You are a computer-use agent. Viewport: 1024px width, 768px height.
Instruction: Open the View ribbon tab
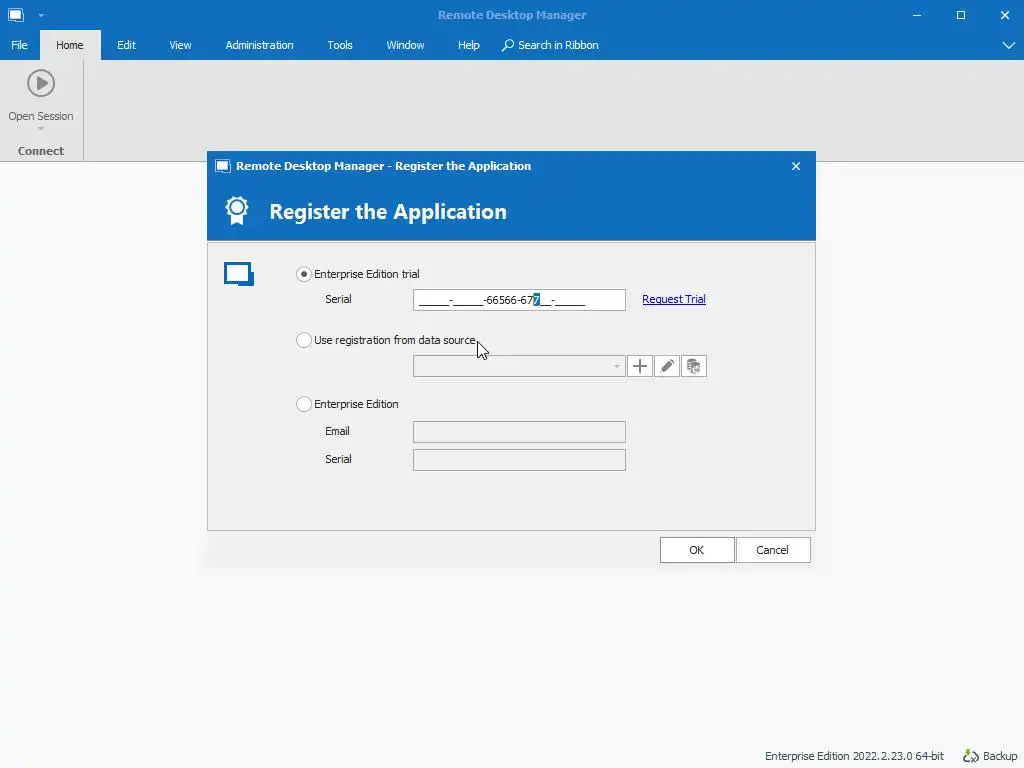pos(180,45)
